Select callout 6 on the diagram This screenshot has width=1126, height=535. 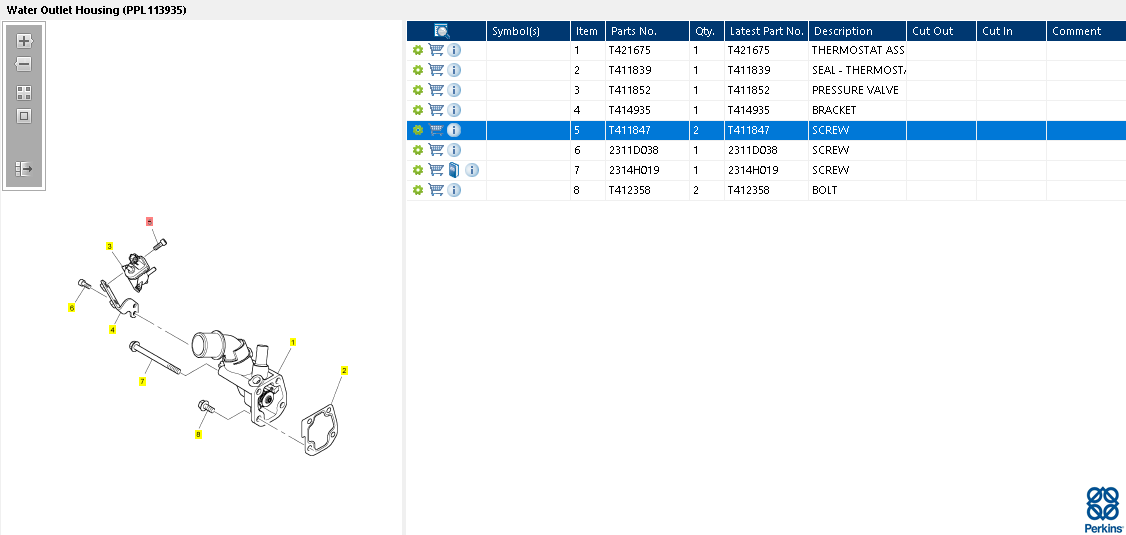tap(71, 308)
